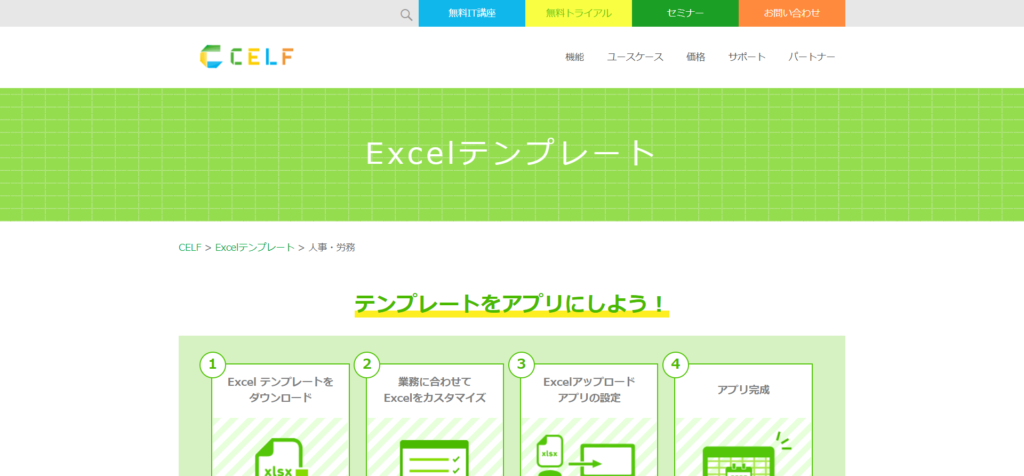Click the テンプレートをアプリにしよう！ heading
This screenshot has height=476, width=1024.
tap(511, 304)
